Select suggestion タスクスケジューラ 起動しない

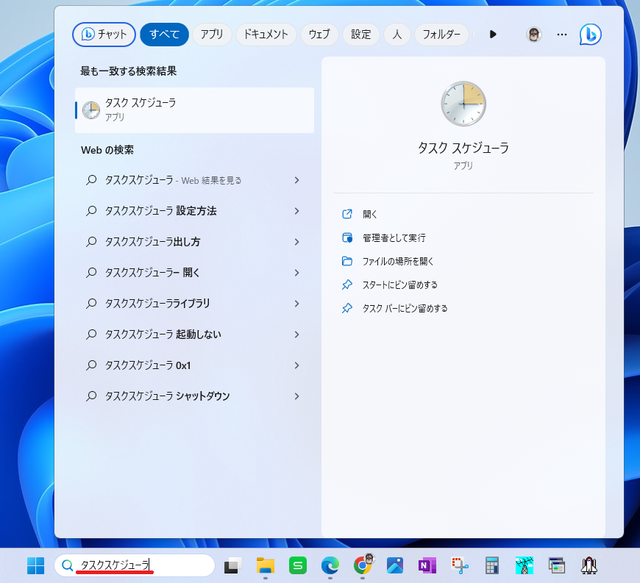point(194,334)
